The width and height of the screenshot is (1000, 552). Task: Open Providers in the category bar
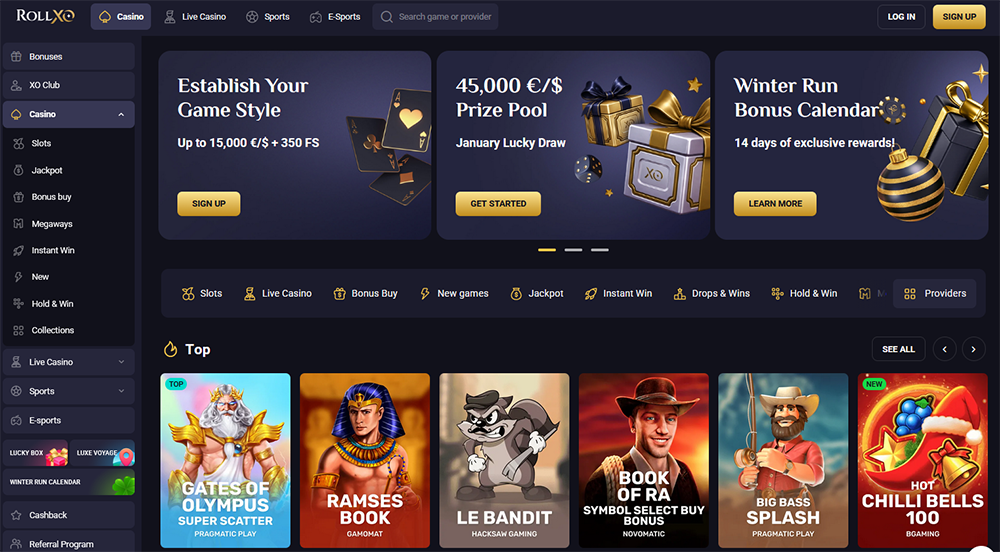pos(934,293)
